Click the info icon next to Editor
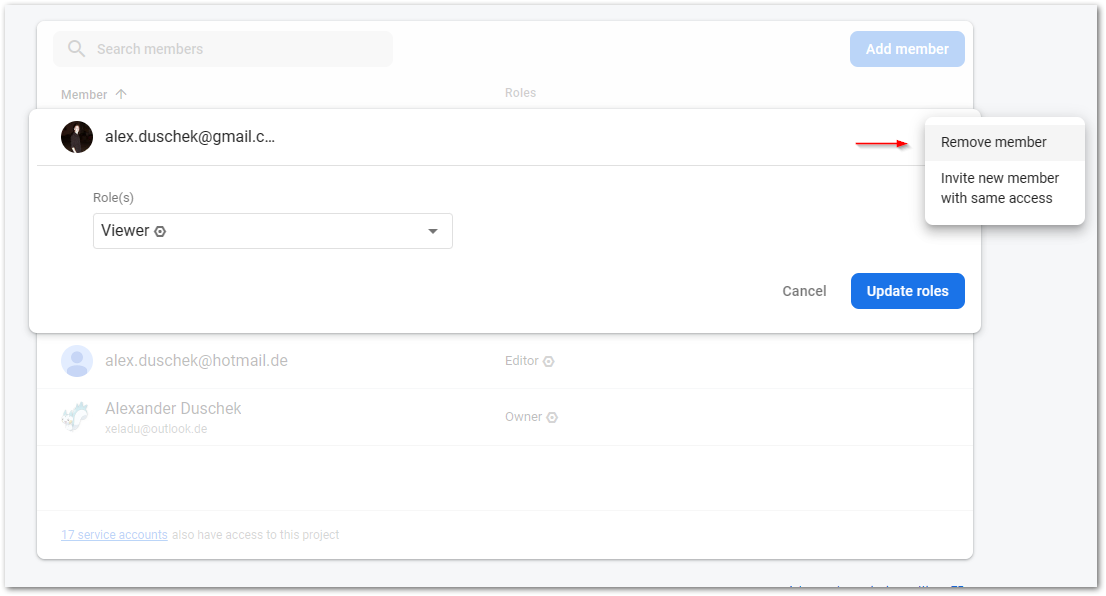The height and width of the screenshot is (596, 1106). [549, 361]
